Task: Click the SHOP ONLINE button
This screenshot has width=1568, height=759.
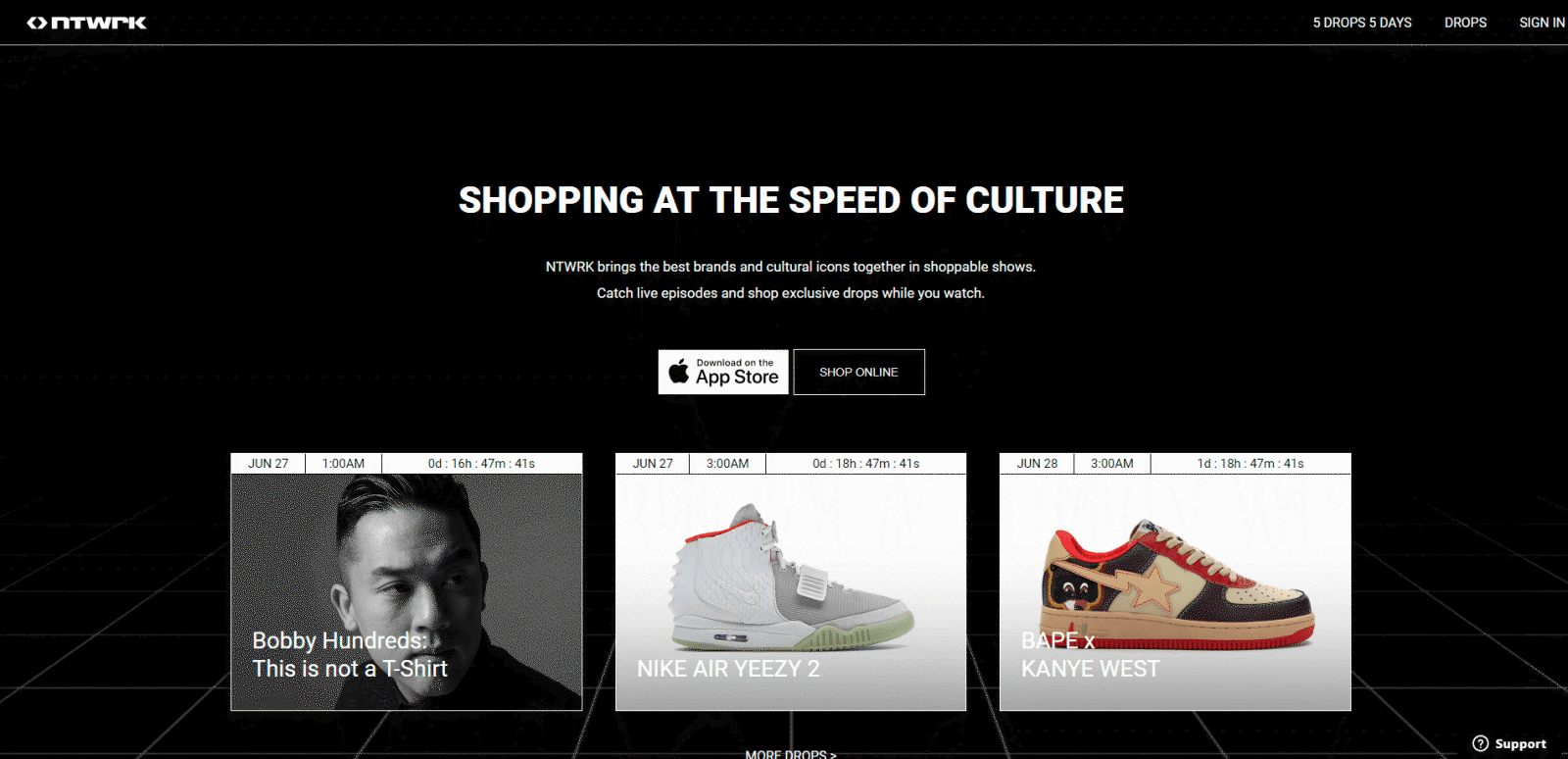Action: pyautogui.click(x=858, y=372)
